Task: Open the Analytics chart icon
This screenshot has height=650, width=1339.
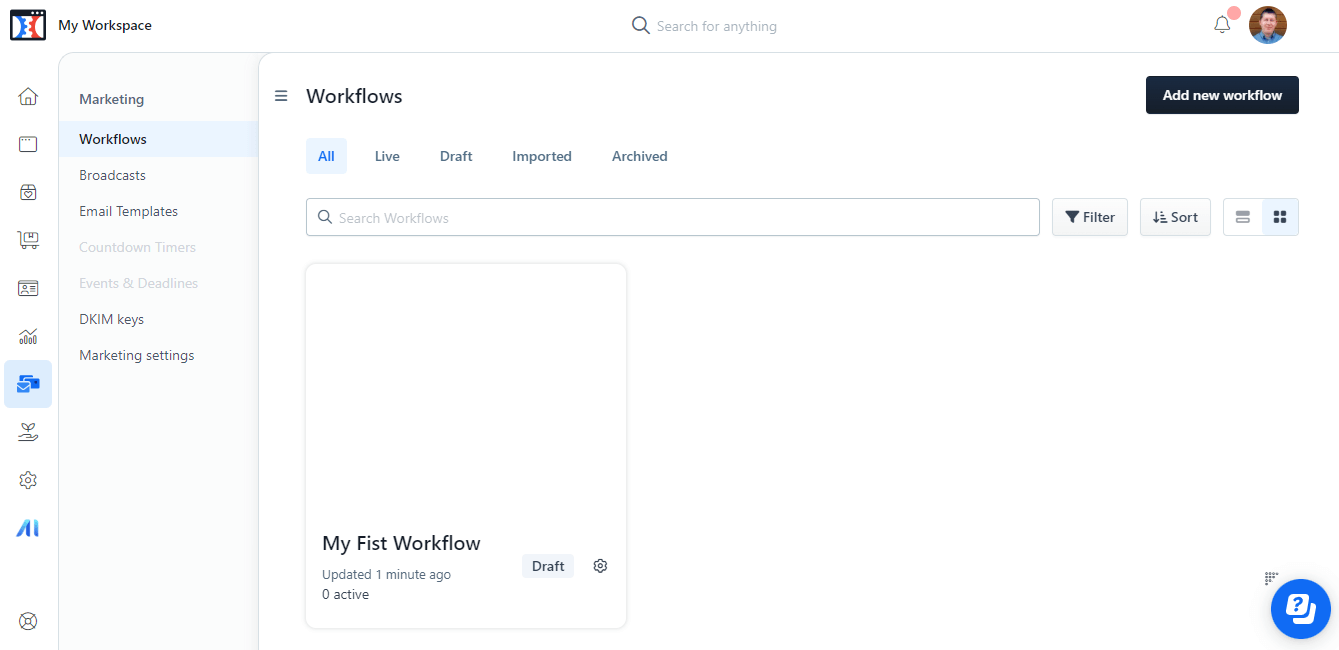Action: pyautogui.click(x=27, y=335)
